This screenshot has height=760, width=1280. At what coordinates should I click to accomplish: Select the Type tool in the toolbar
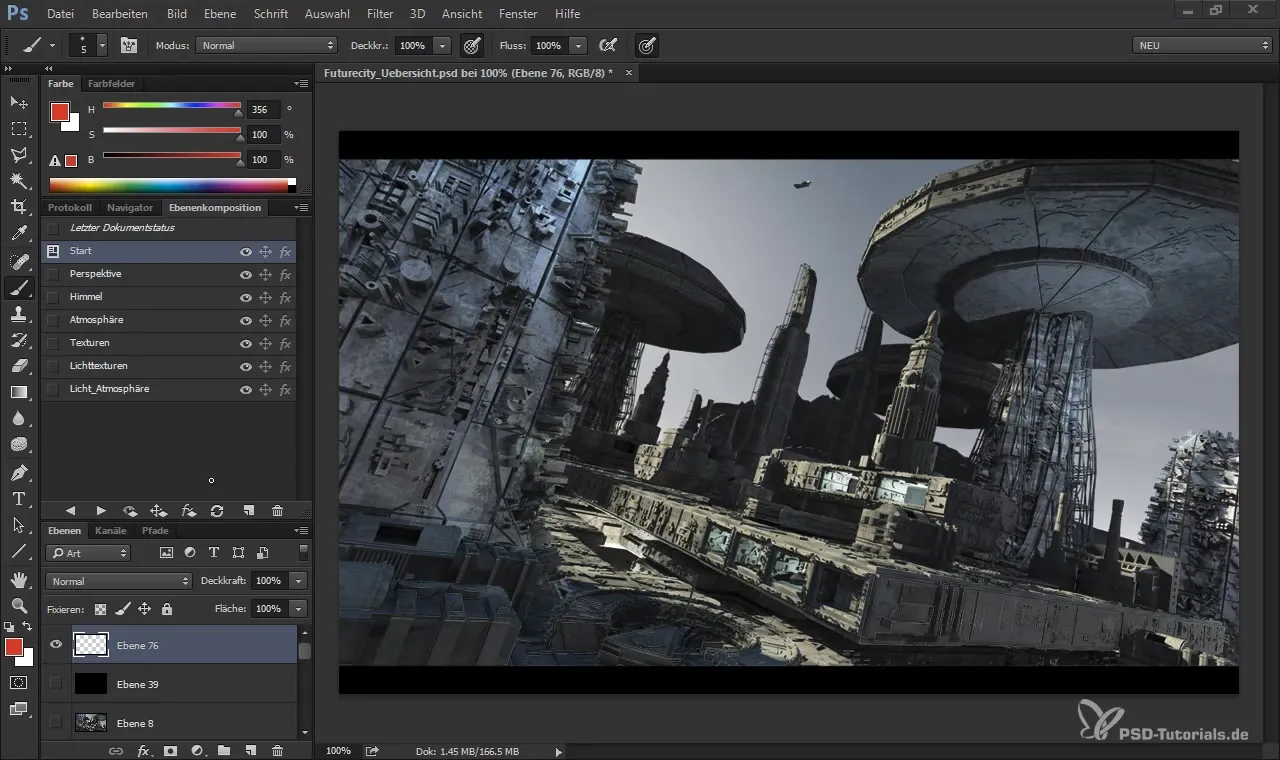[19, 498]
